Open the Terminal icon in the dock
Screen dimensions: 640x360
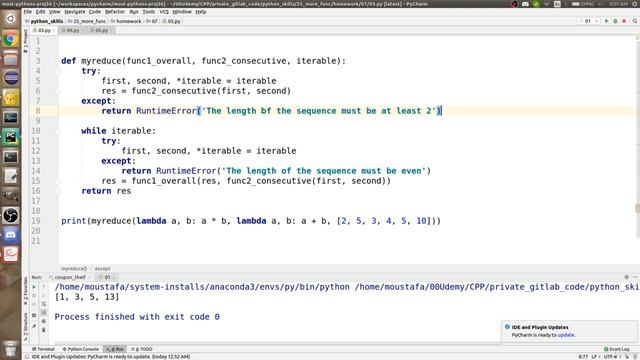(11, 156)
